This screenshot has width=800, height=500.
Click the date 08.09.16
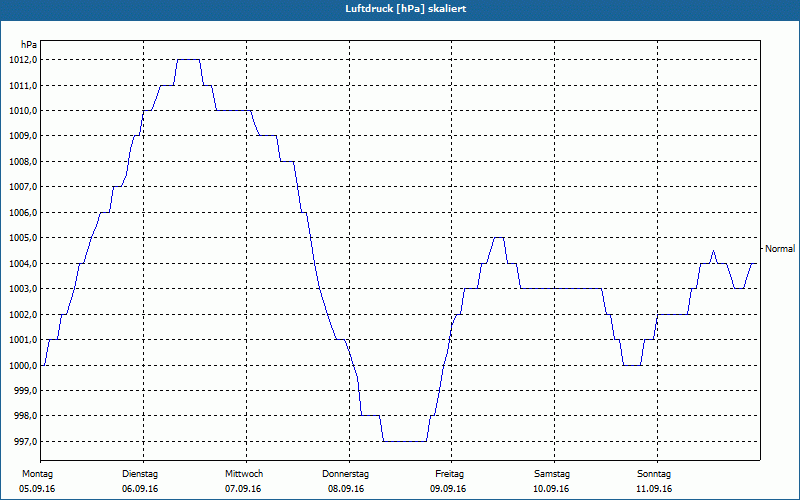(x=346, y=489)
